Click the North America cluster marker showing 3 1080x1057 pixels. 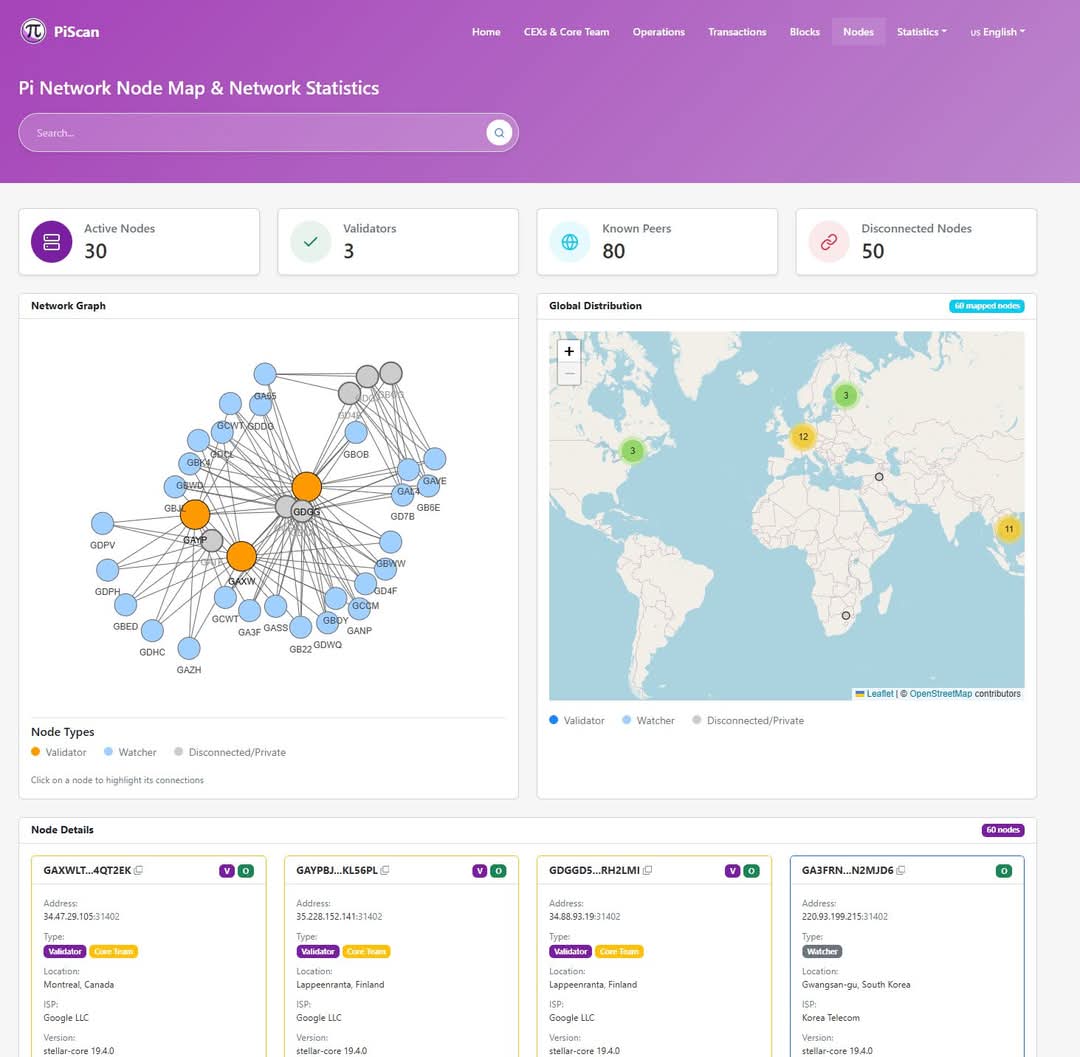632,451
